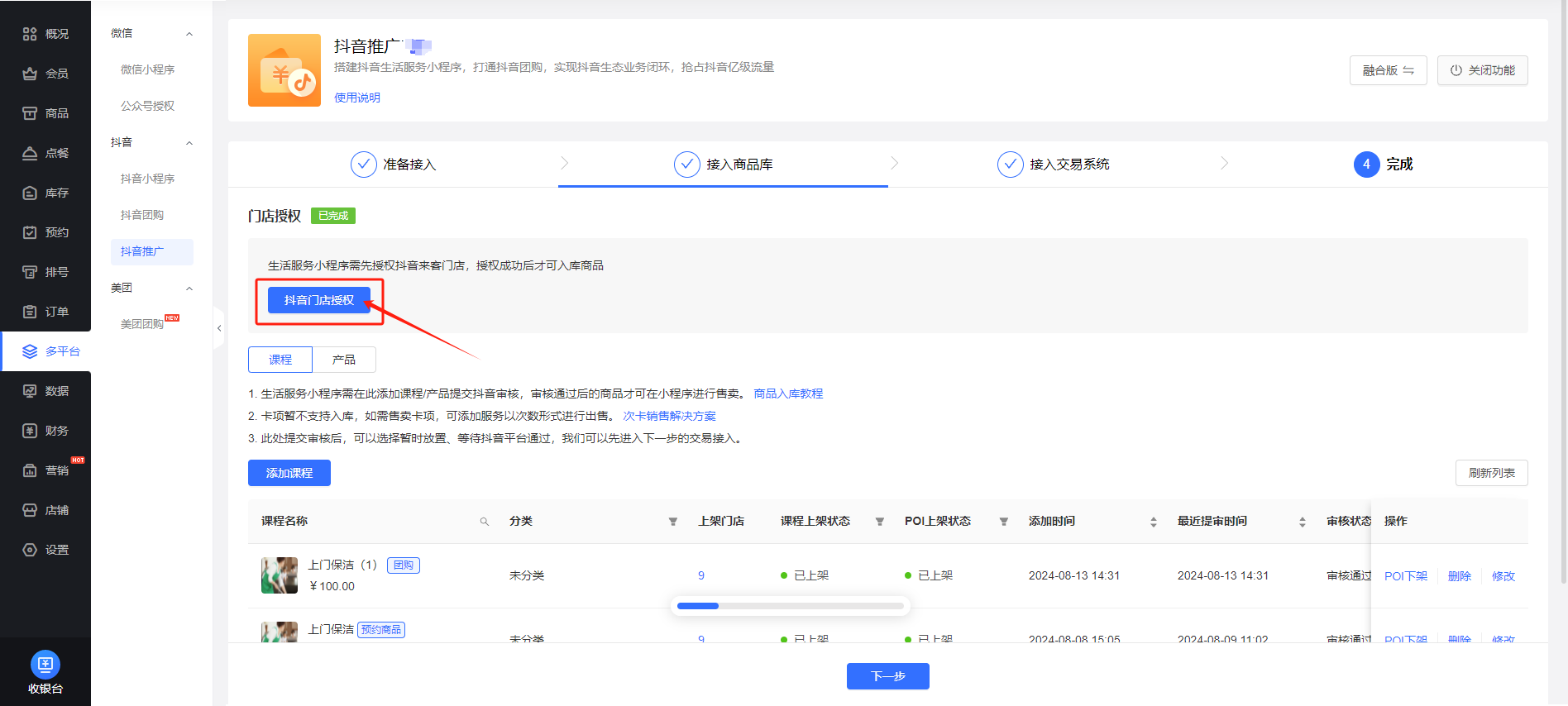Sort by 最近提审时间 column arrows
The height and width of the screenshot is (706, 1568).
click(x=1303, y=522)
